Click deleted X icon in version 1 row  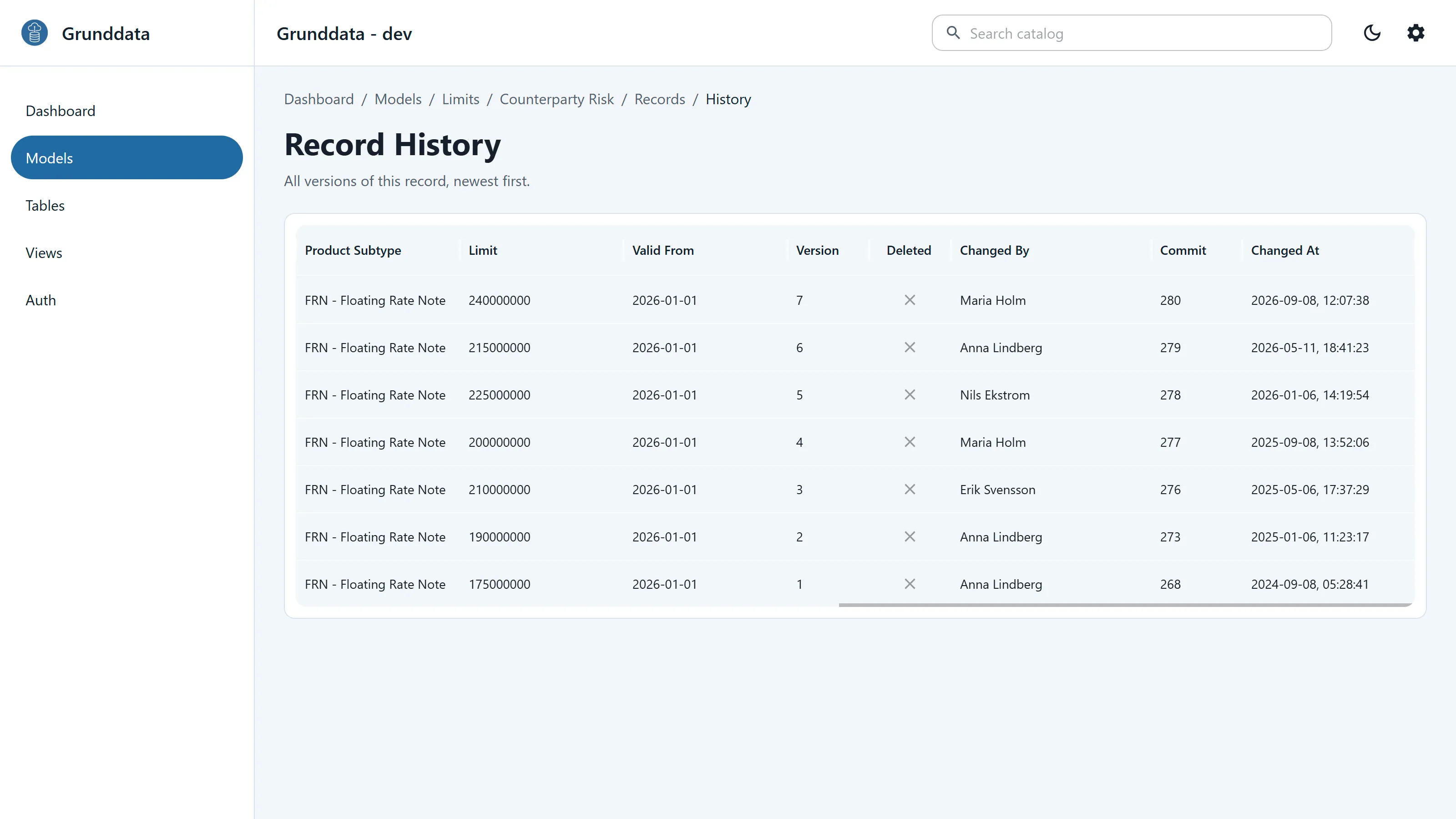[910, 584]
